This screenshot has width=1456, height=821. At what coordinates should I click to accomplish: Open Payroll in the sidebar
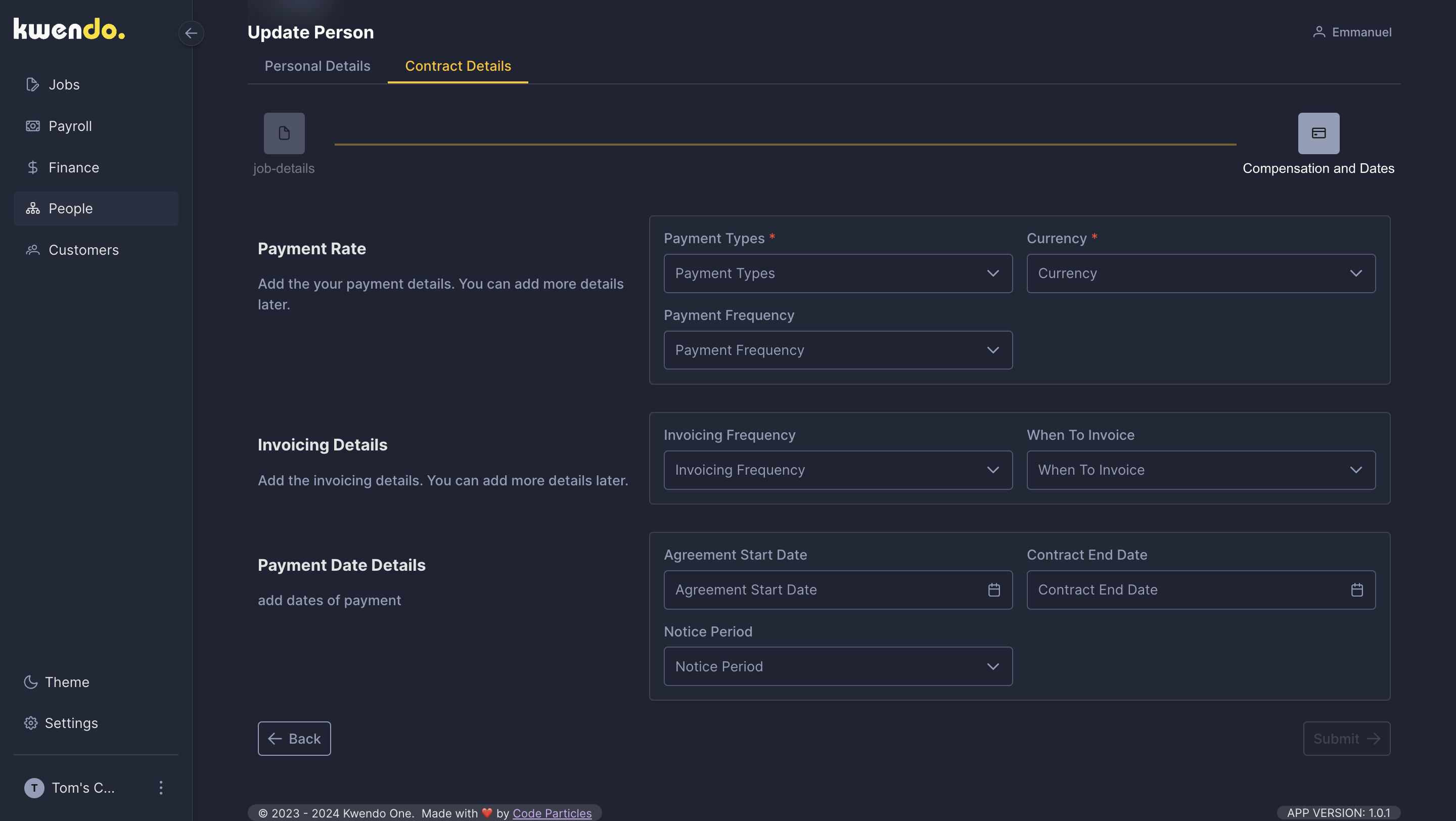96,126
